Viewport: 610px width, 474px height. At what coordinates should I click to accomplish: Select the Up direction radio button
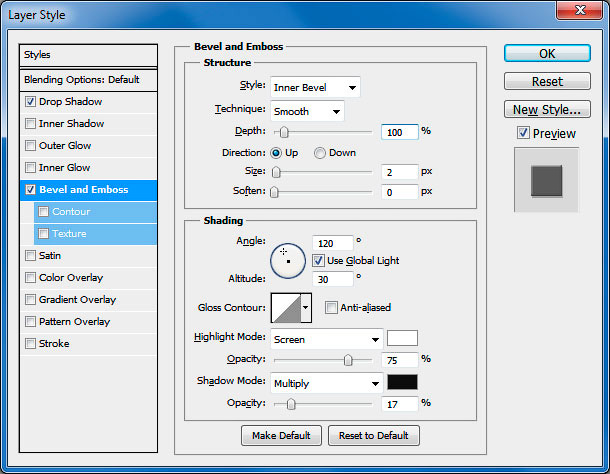tap(276, 153)
